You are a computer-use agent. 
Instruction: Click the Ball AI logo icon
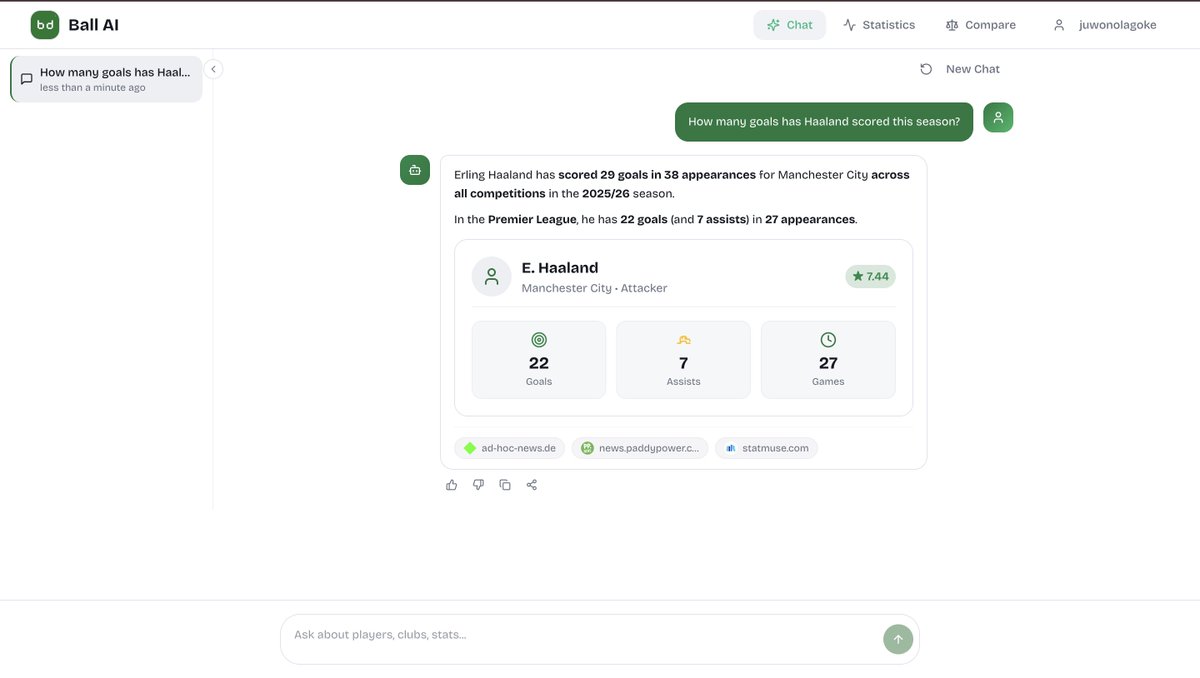click(45, 25)
